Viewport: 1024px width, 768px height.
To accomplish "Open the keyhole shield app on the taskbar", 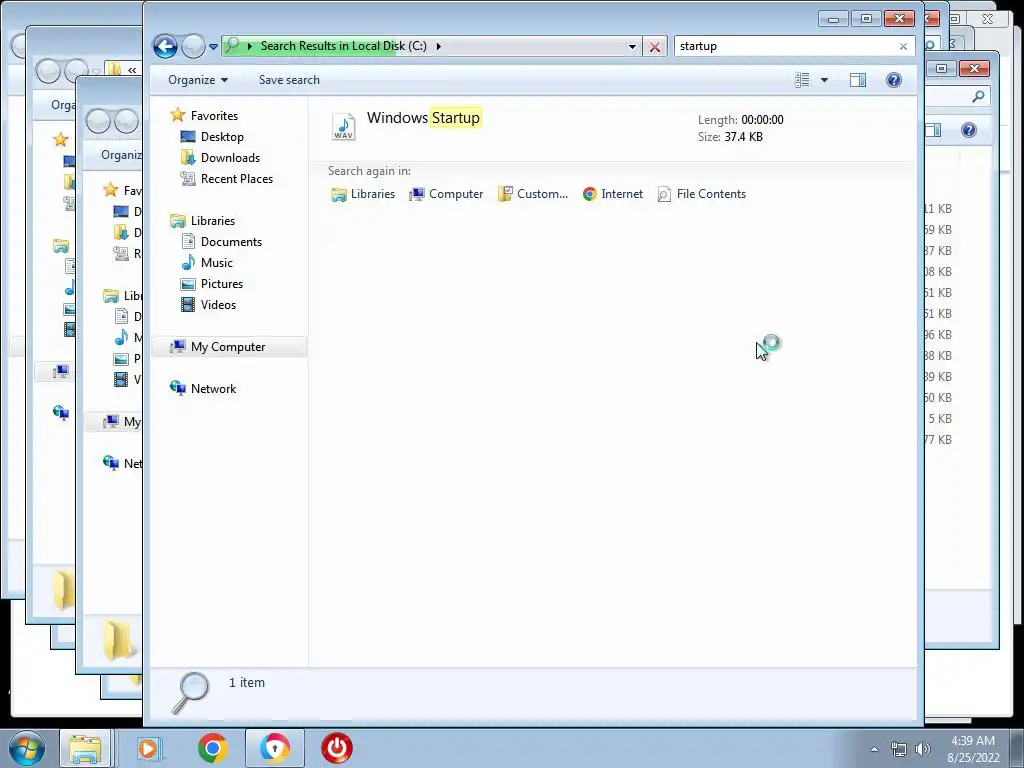I will click(274, 748).
